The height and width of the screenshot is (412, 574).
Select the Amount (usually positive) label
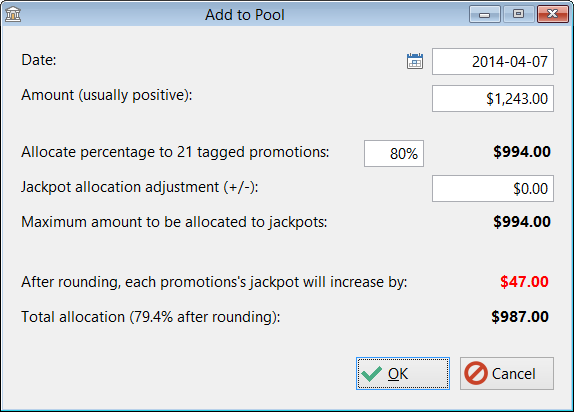(107, 95)
